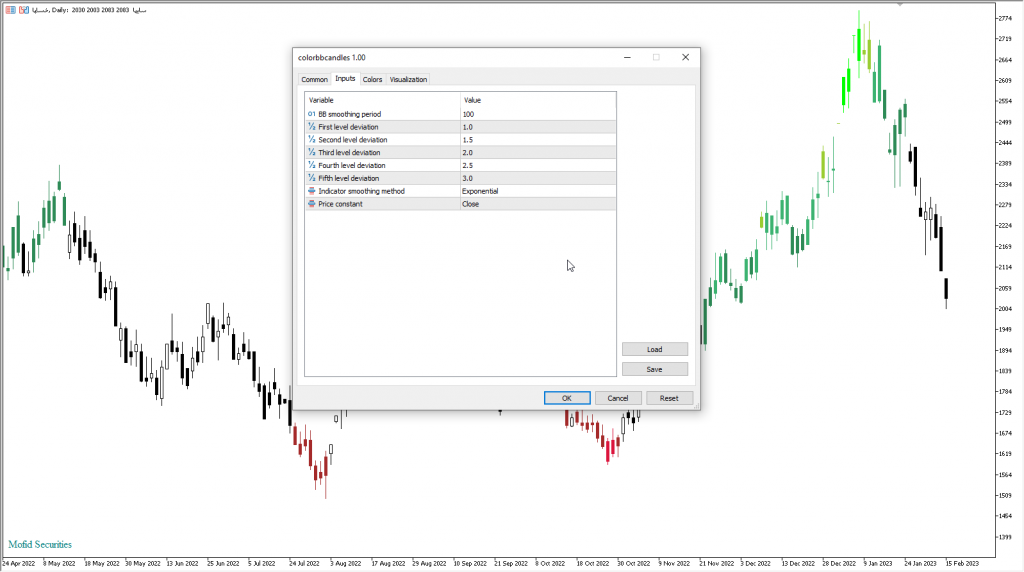The image size is (1024, 572).
Task: Go to the Visualization tab
Action: pyautogui.click(x=408, y=79)
